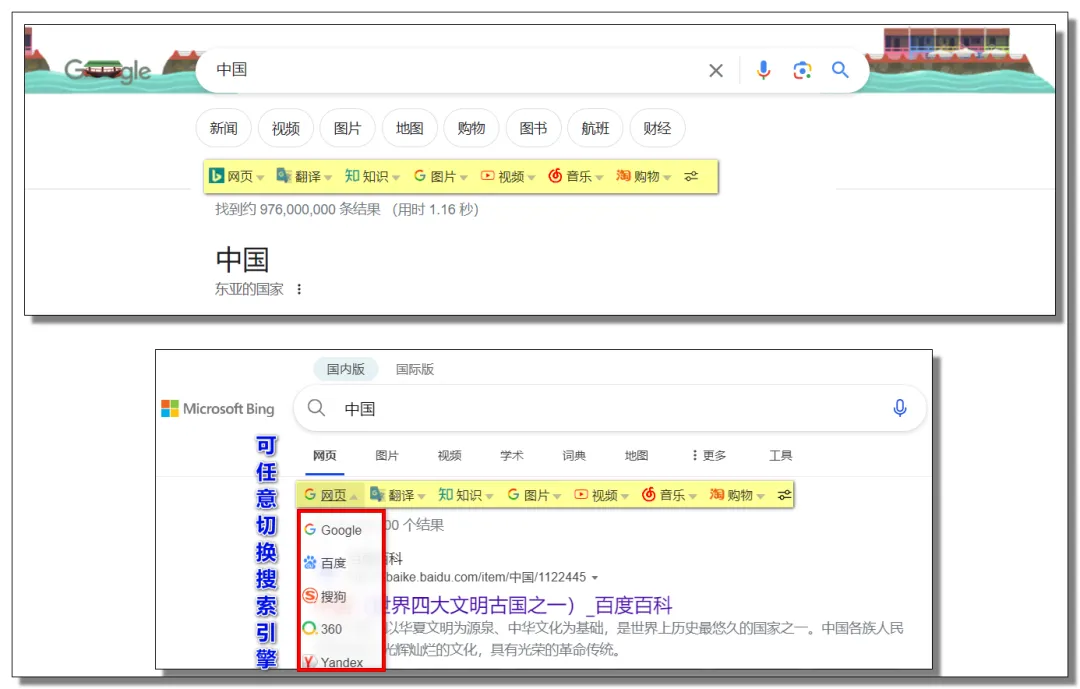Click the Google search input field
This screenshot has height=689, width=1080.
(x=455, y=70)
